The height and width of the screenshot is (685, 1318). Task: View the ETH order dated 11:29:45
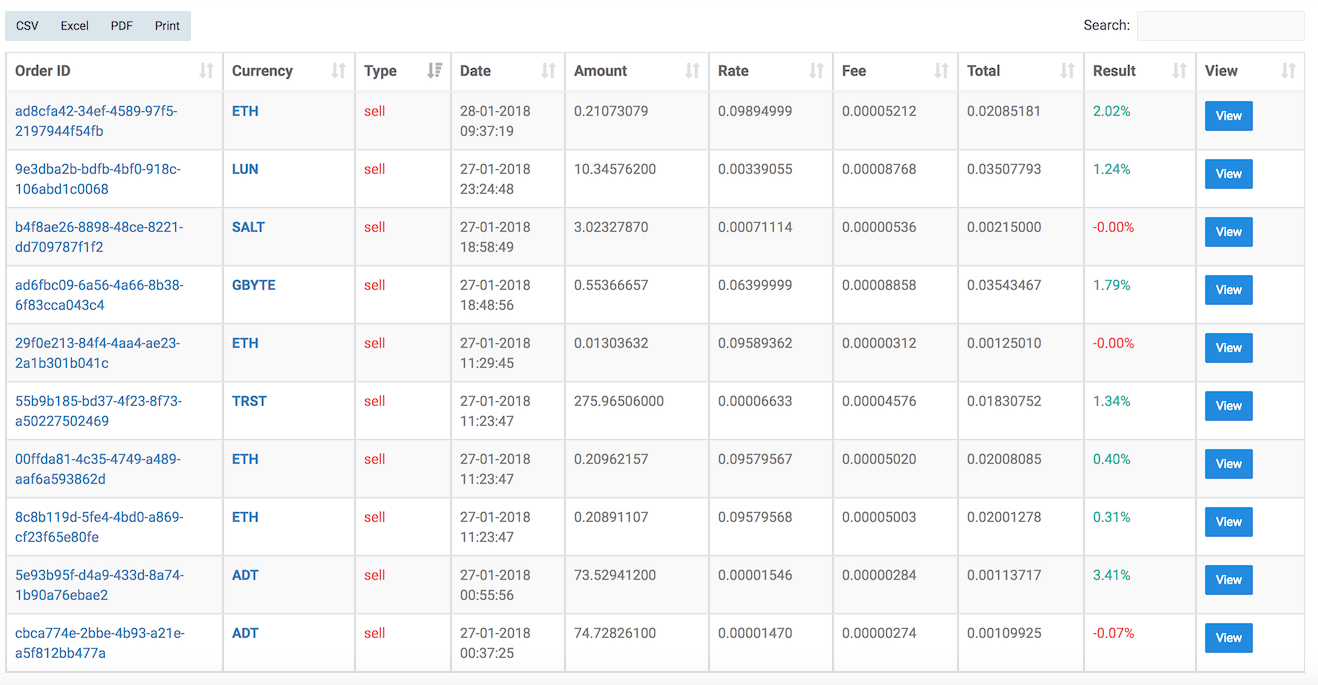coord(1229,348)
